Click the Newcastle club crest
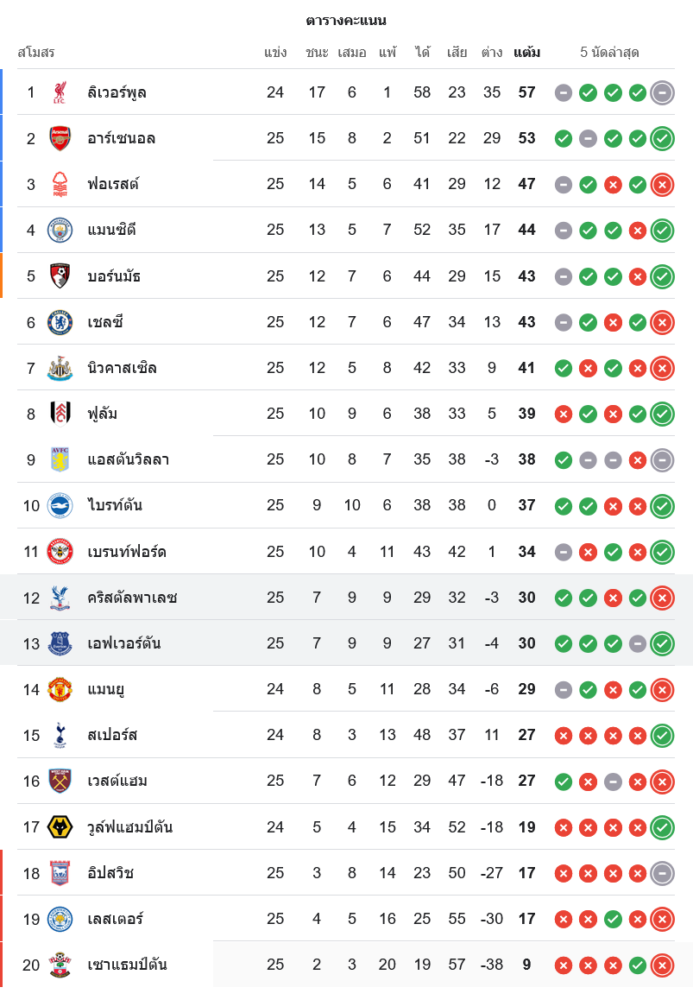 [x=60, y=368]
